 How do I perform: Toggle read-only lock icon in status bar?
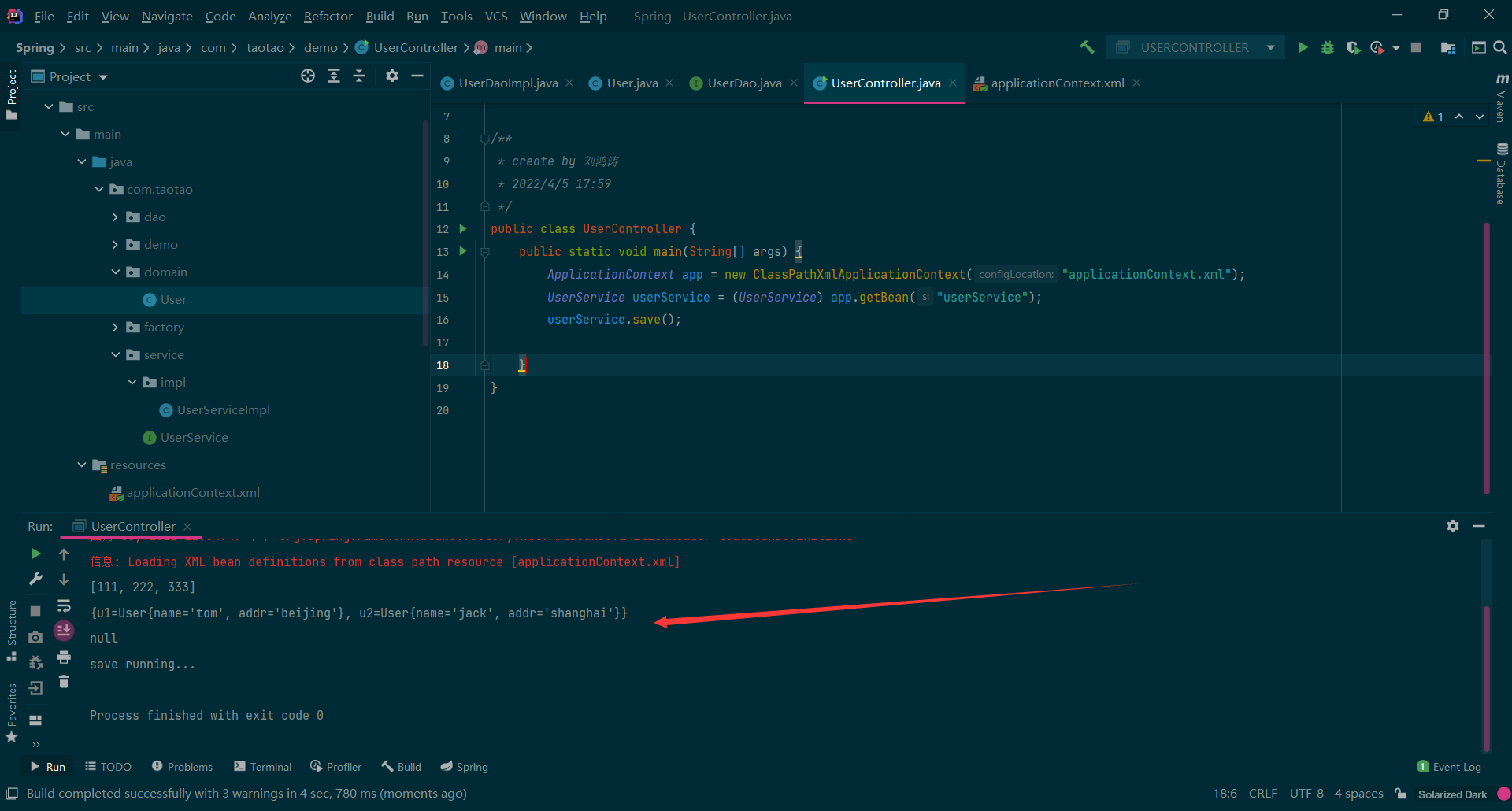click(x=1400, y=794)
